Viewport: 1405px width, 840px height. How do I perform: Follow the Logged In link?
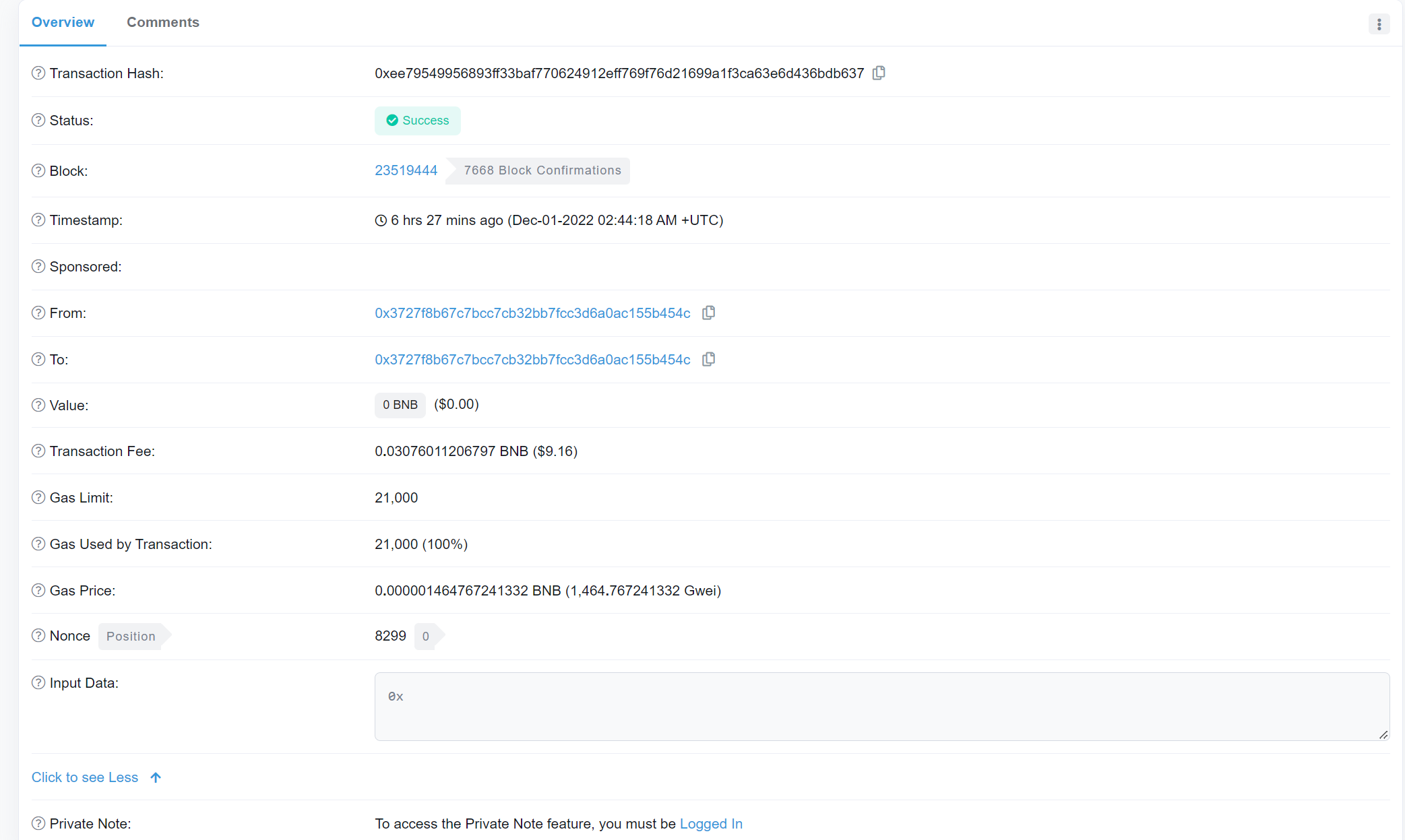click(711, 823)
